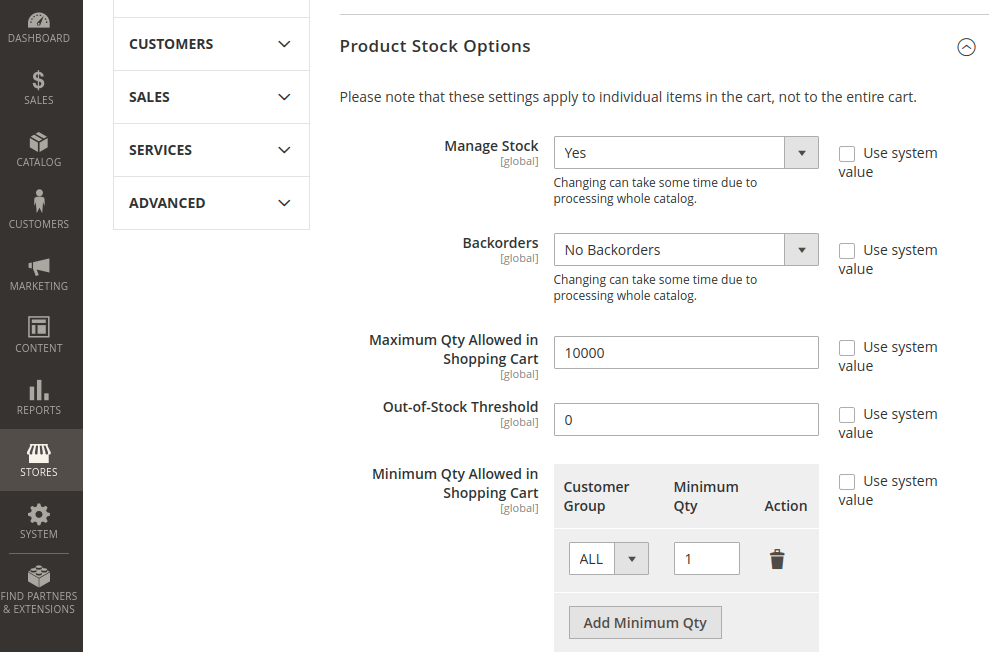The image size is (1000, 652).
Task: Open the Backorders dropdown
Action: point(686,249)
